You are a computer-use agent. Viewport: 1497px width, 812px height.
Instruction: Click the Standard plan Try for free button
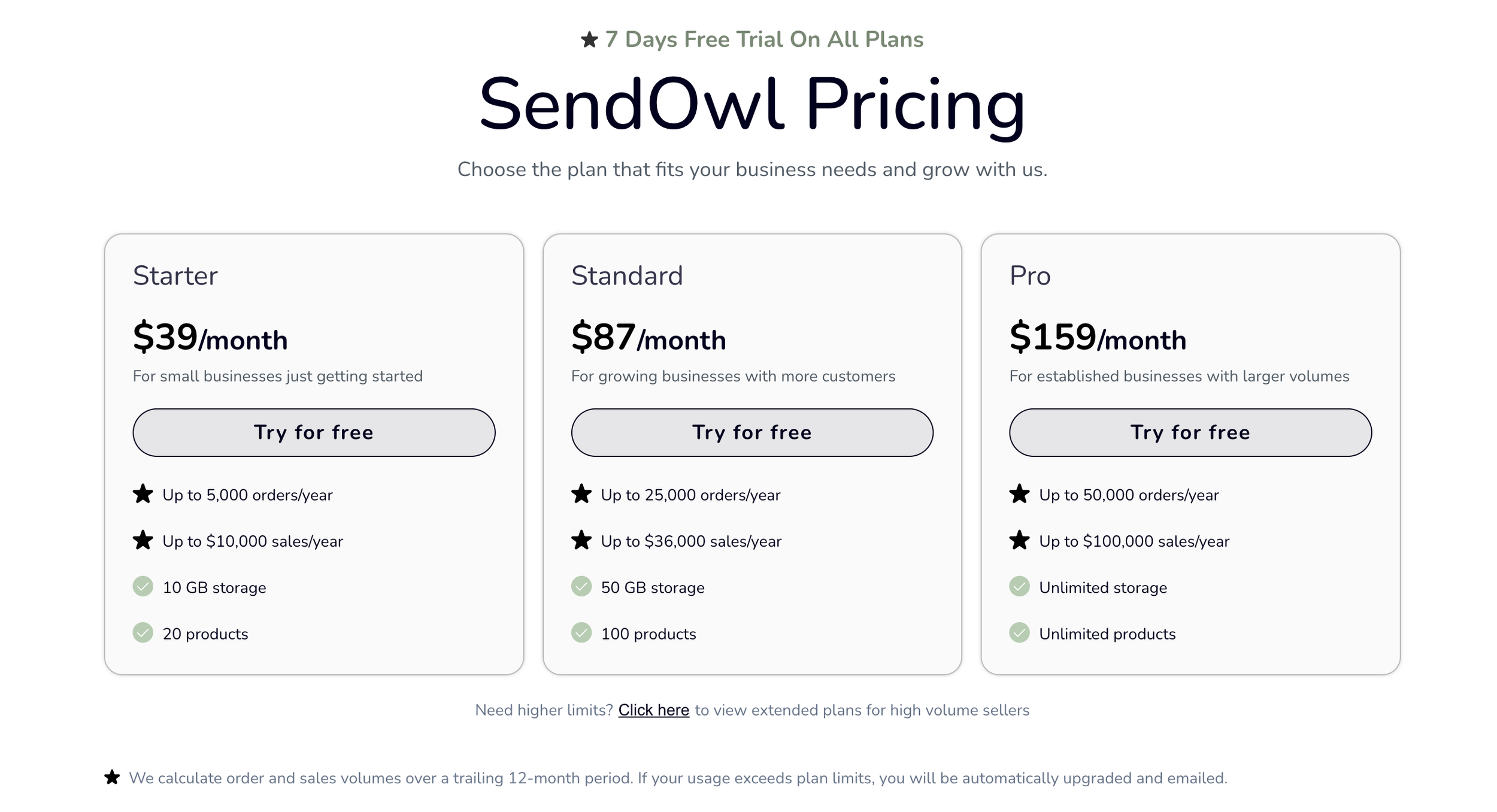point(752,432)
